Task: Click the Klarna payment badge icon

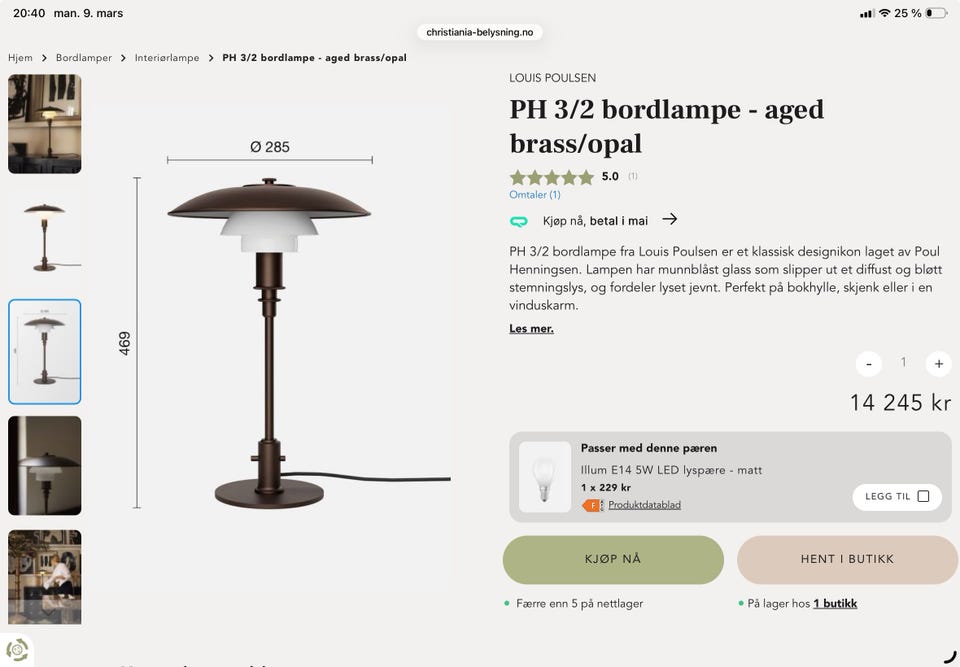Action: (x=519, y=221)
